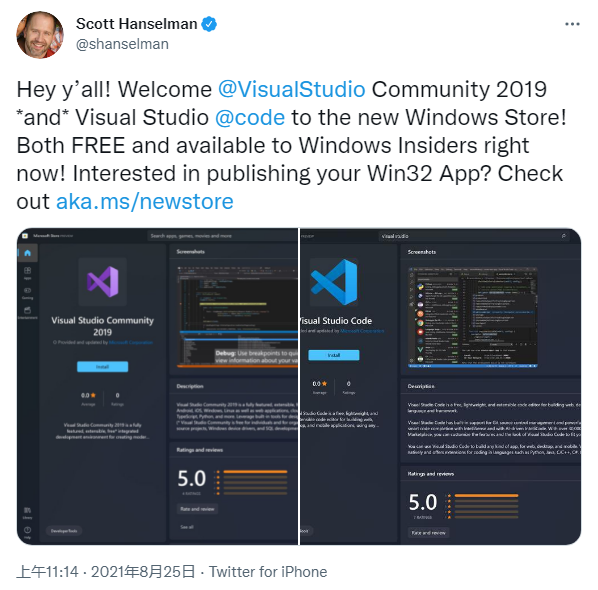The height and width of the screenshot is (590, 598).
Task: Install Visual Studio Community 2019
Action: click(x=103, y=367)
